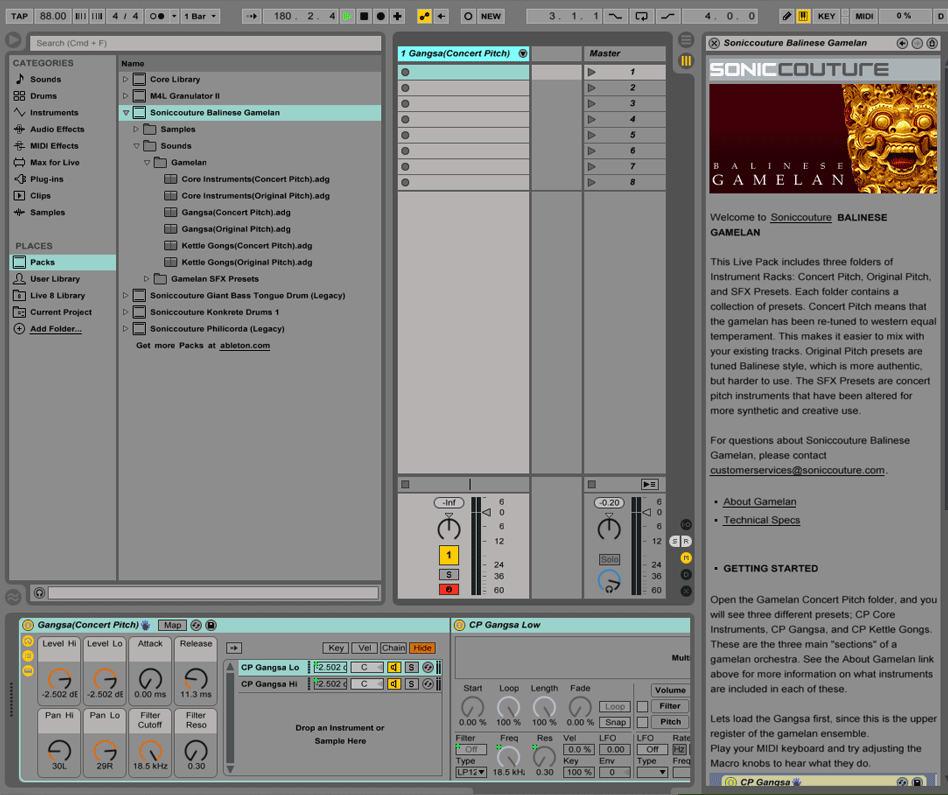Expand the Core Library pack

pyautogui.click(x=125, y=79)
